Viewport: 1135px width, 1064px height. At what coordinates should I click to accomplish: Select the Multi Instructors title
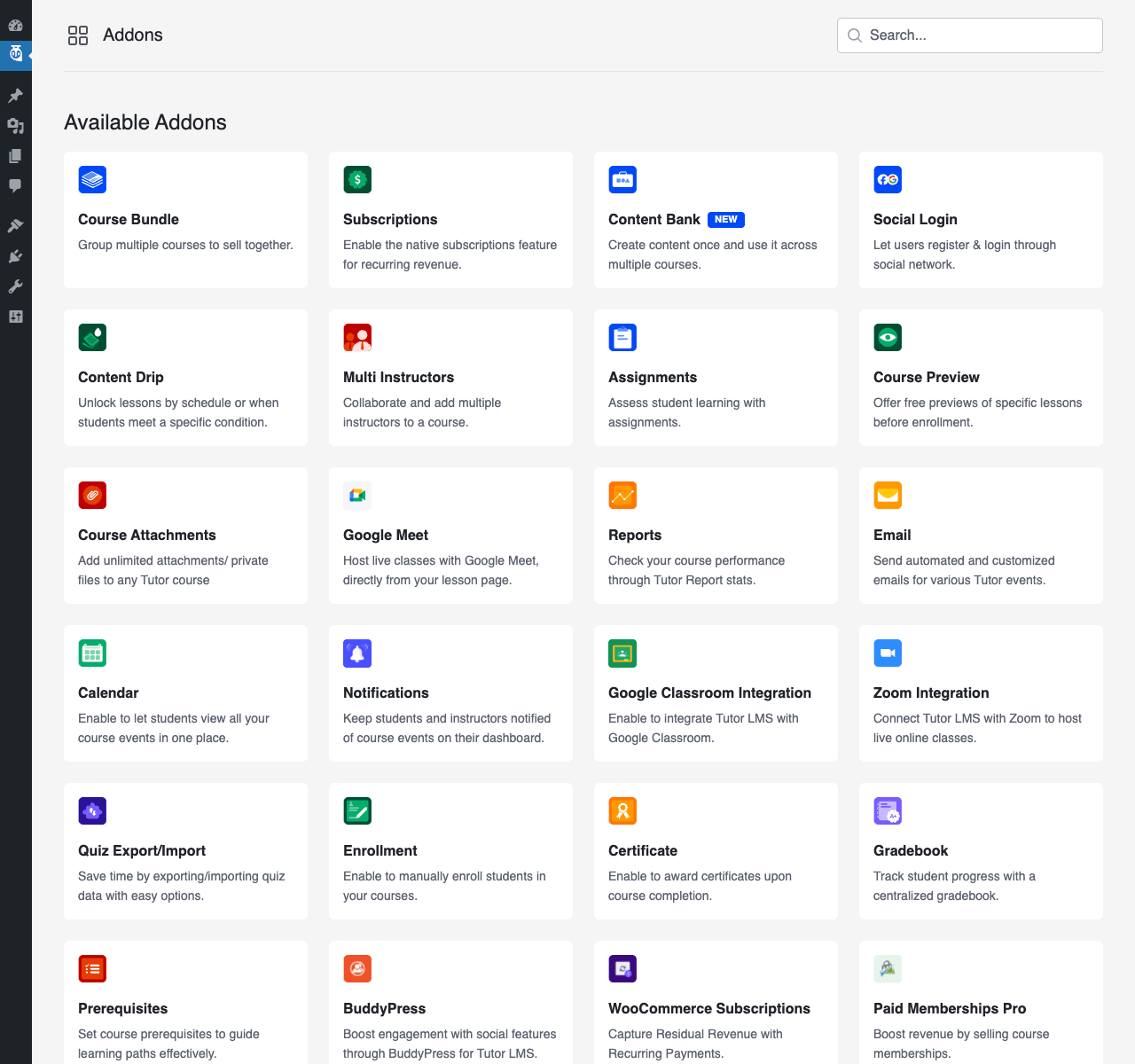398,377
